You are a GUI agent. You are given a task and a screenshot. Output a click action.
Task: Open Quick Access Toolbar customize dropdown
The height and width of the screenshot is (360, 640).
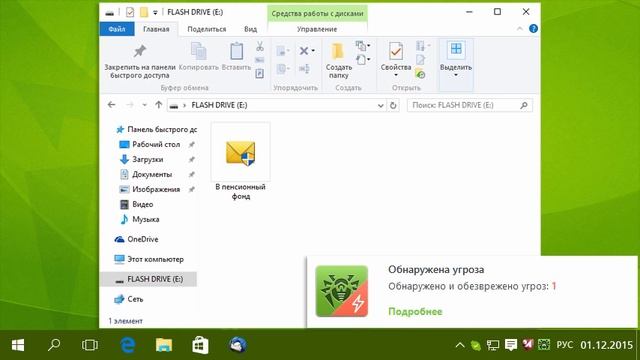coord(155,13)
